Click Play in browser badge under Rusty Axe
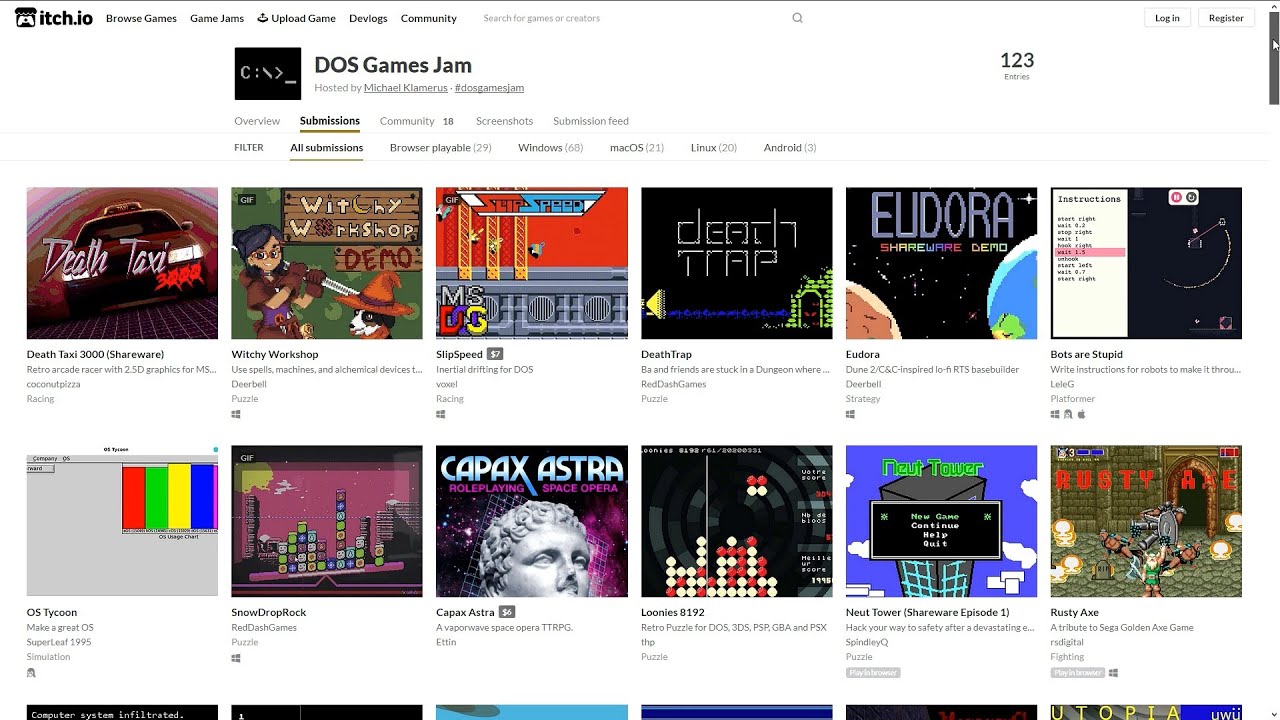This screenshot has height=720, width=1280. pos(1077,673)
